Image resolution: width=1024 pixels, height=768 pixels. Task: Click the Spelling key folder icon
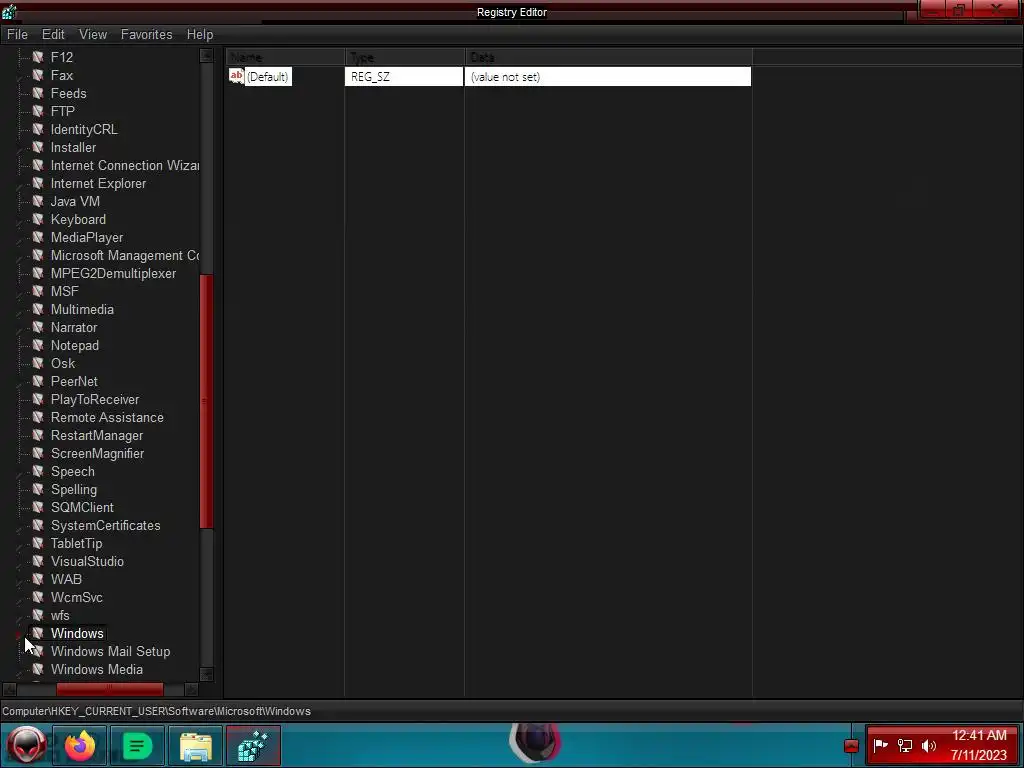click(x=38, y=489)
